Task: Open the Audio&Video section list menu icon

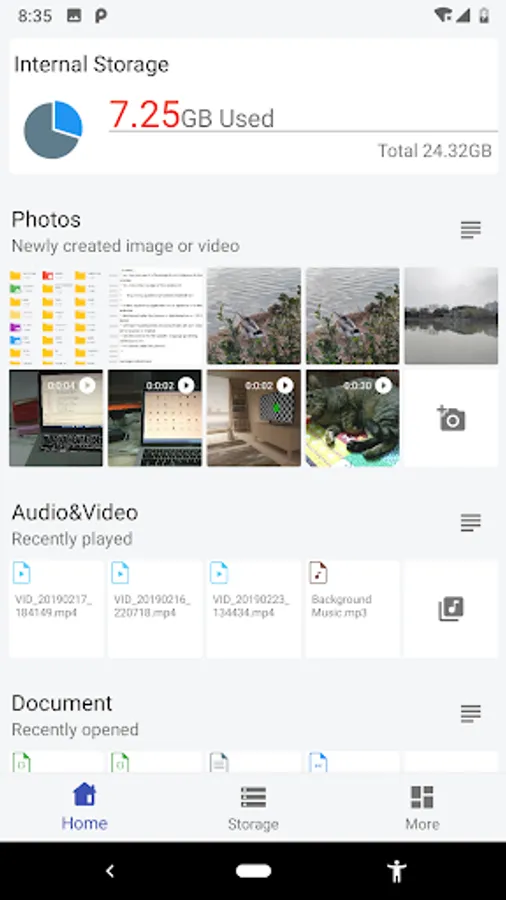Action: [470, 523]
